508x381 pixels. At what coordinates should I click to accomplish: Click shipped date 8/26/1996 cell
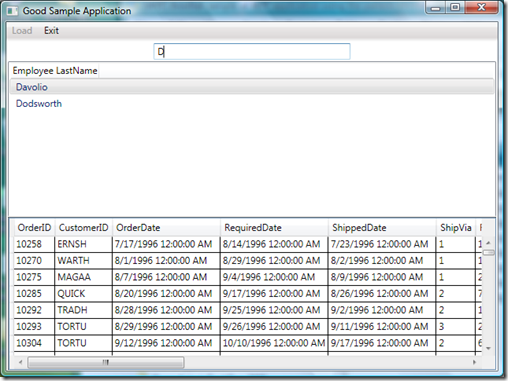(382, 294)
